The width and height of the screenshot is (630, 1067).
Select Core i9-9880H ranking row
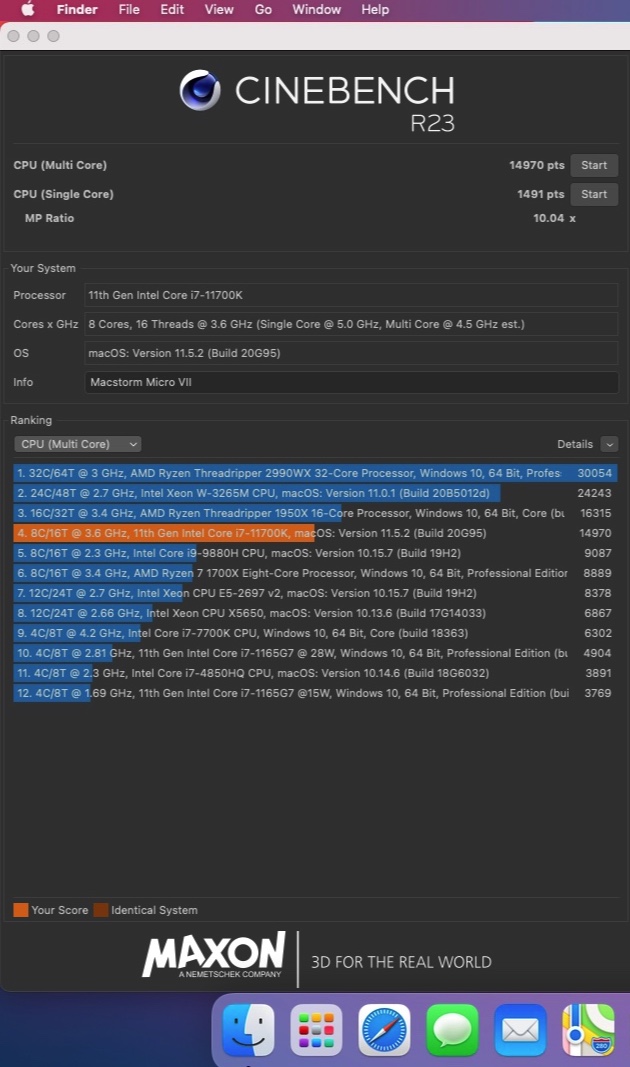tap(315, 553)
